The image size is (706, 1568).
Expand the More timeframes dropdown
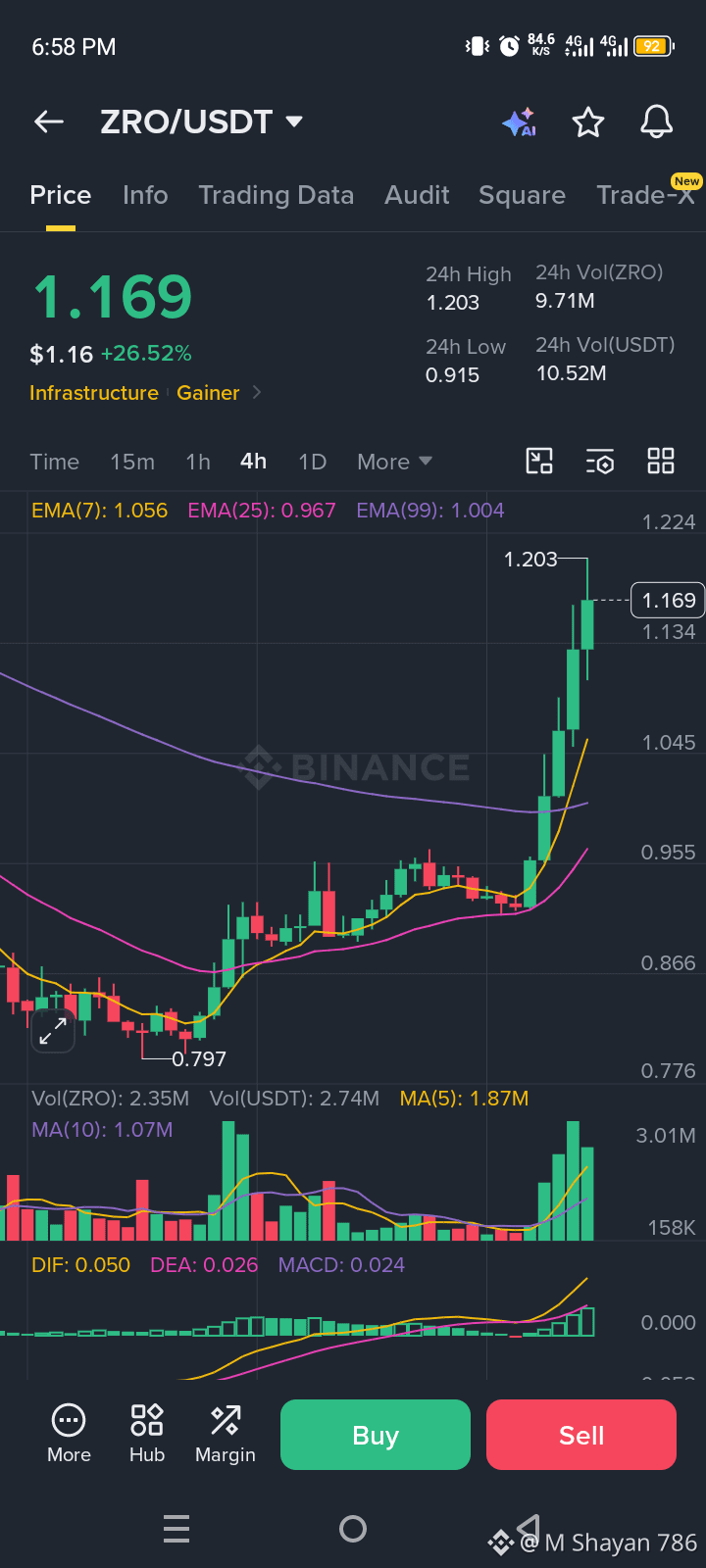[394, 462]
